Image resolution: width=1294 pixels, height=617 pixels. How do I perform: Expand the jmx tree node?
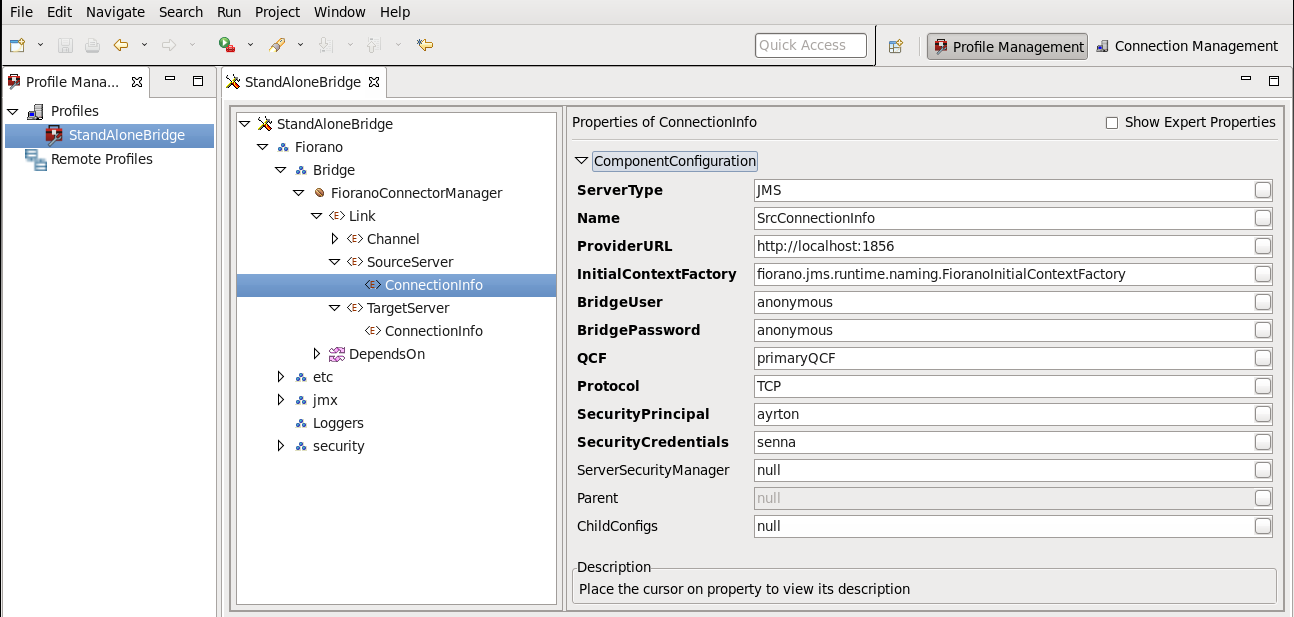pyautogui.click(x=281, y=400)
